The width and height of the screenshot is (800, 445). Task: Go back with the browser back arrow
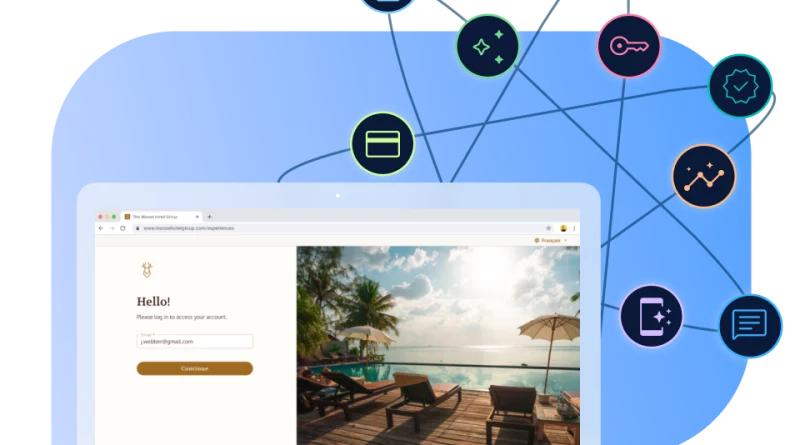(x=101, y=228)
